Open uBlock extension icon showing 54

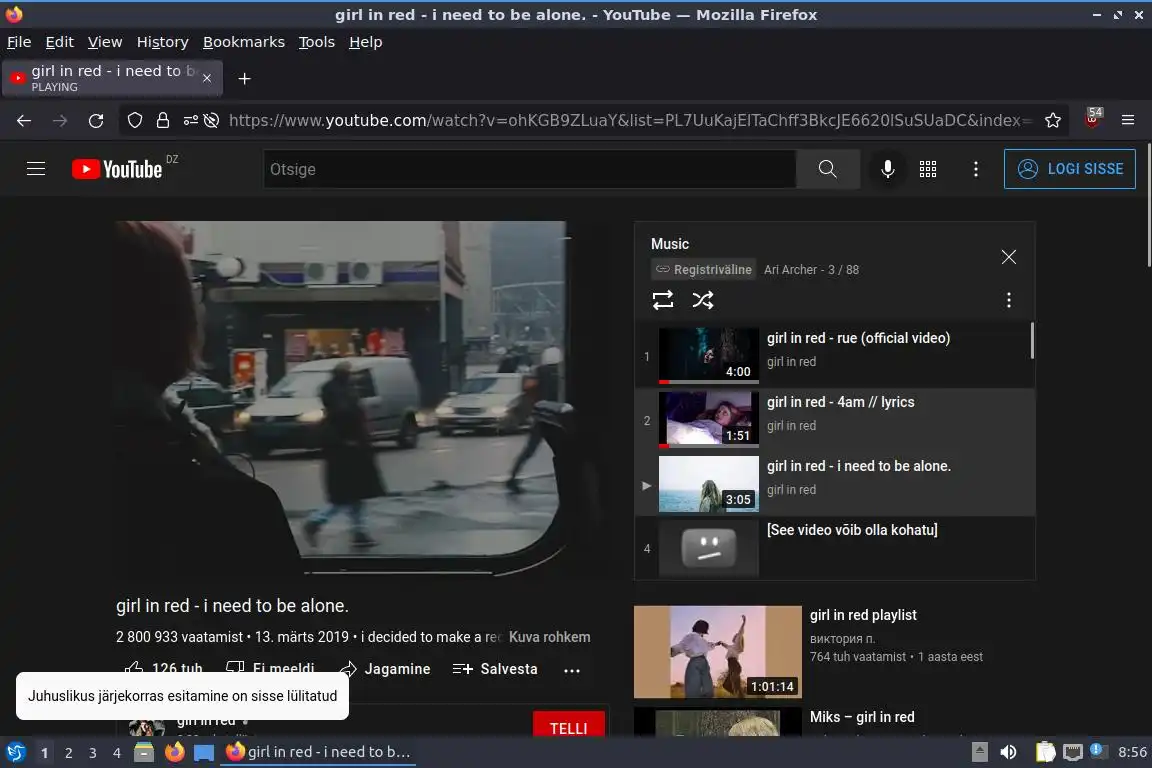1093,119
